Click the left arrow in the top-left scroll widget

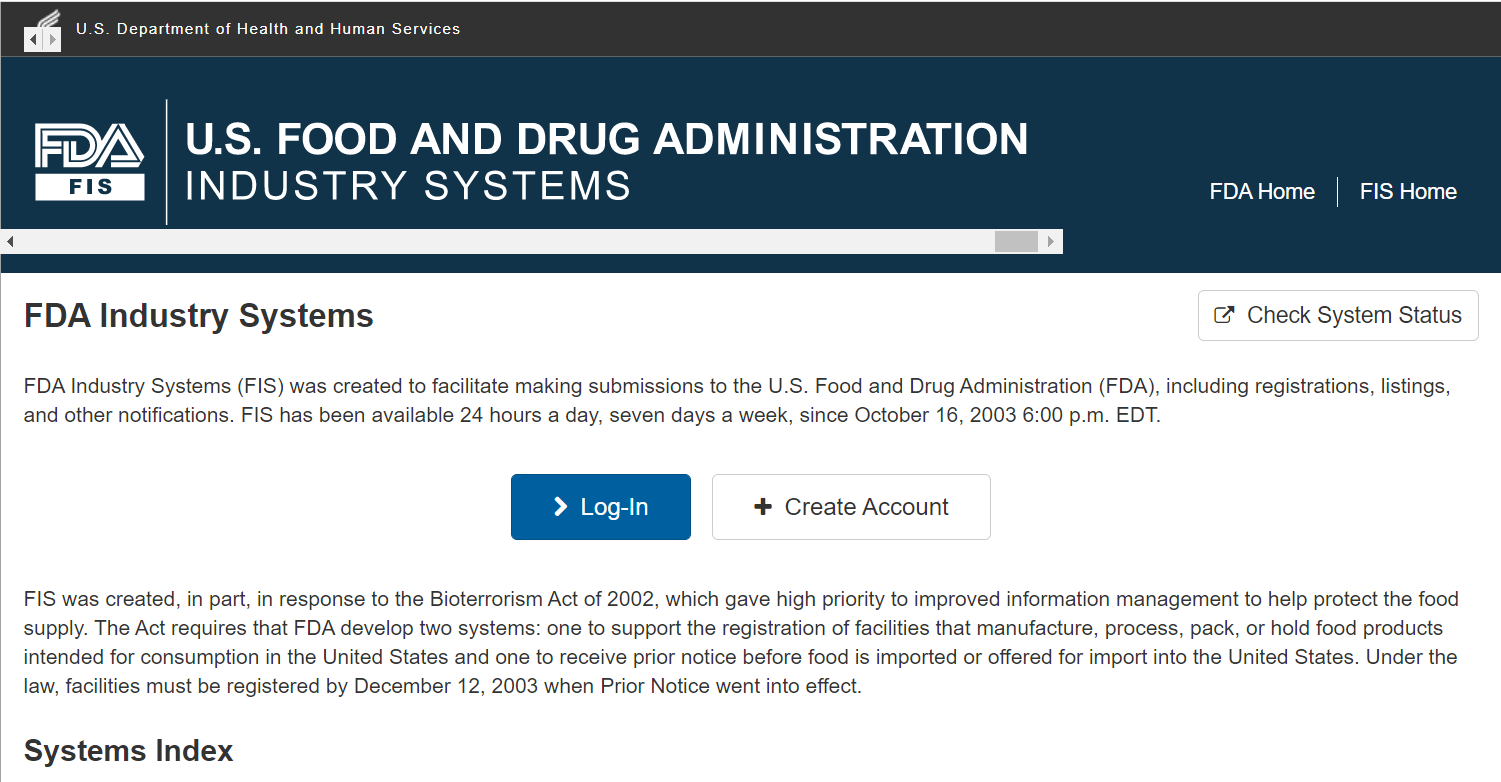click(32, 40)
